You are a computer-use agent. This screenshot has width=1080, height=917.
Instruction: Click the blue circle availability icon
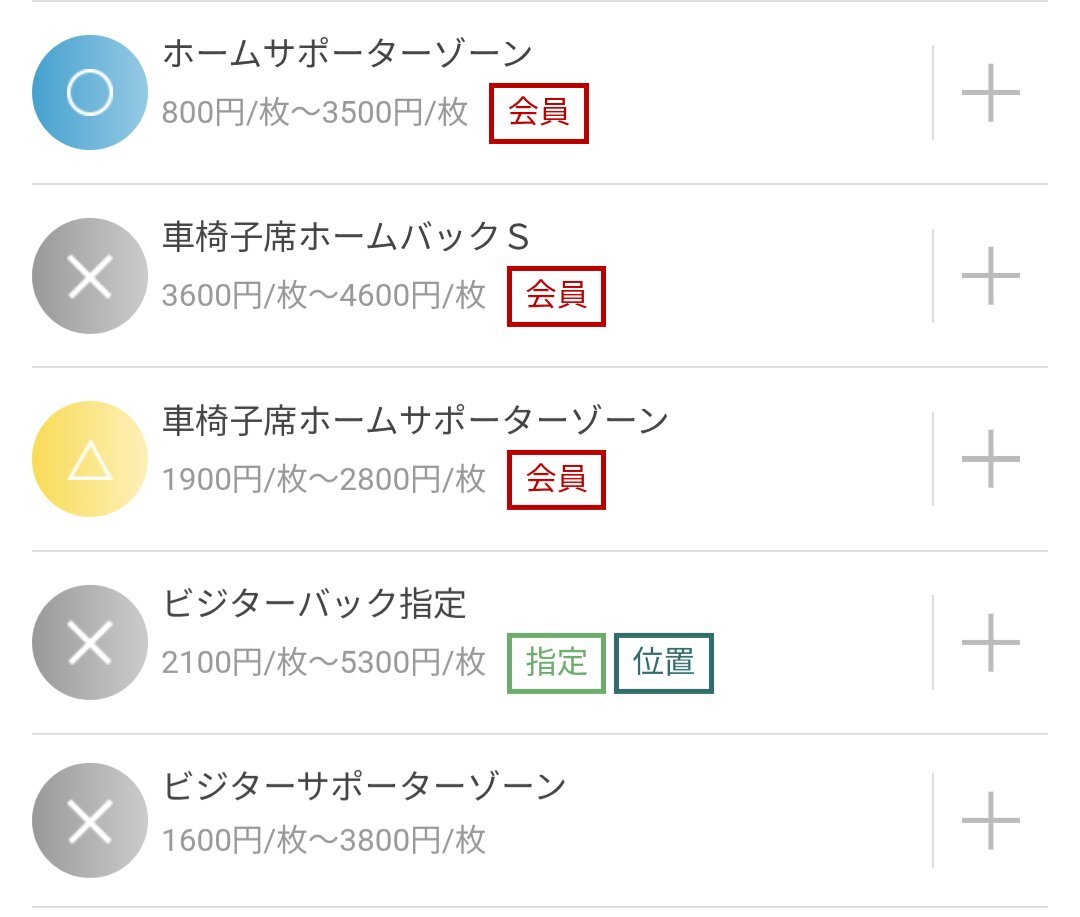coord(90,92)
